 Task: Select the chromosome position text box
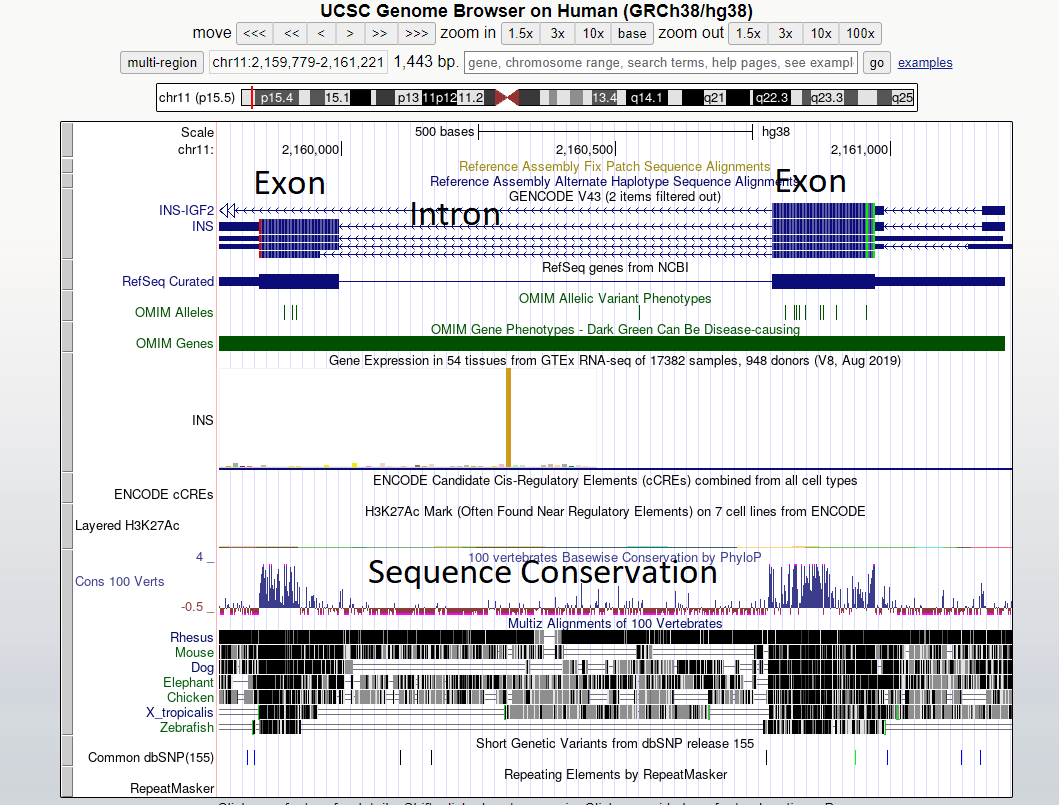pyautogui.click(x=298, y=63)
